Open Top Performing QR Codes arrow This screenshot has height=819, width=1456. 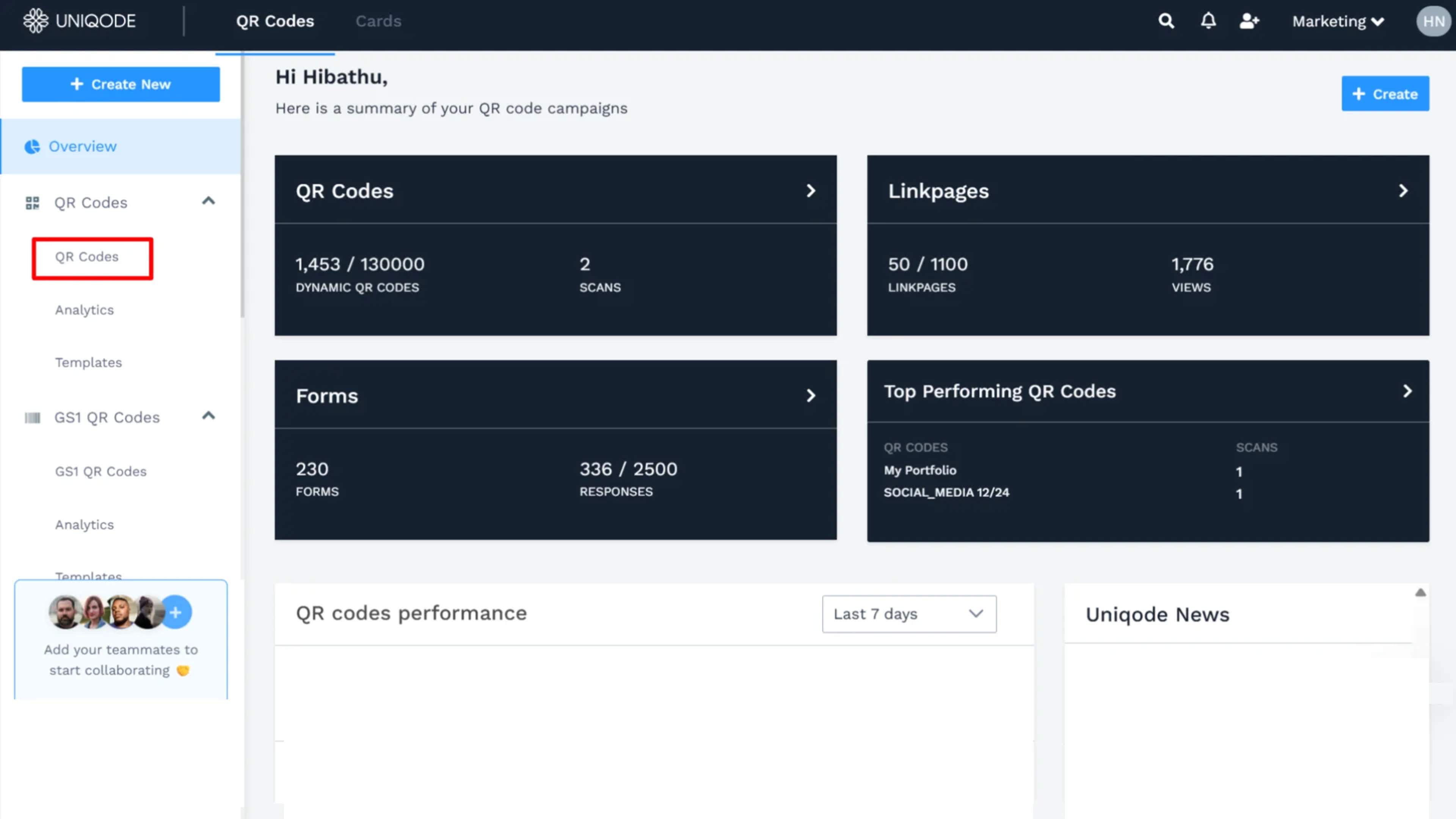(1407, 391)
